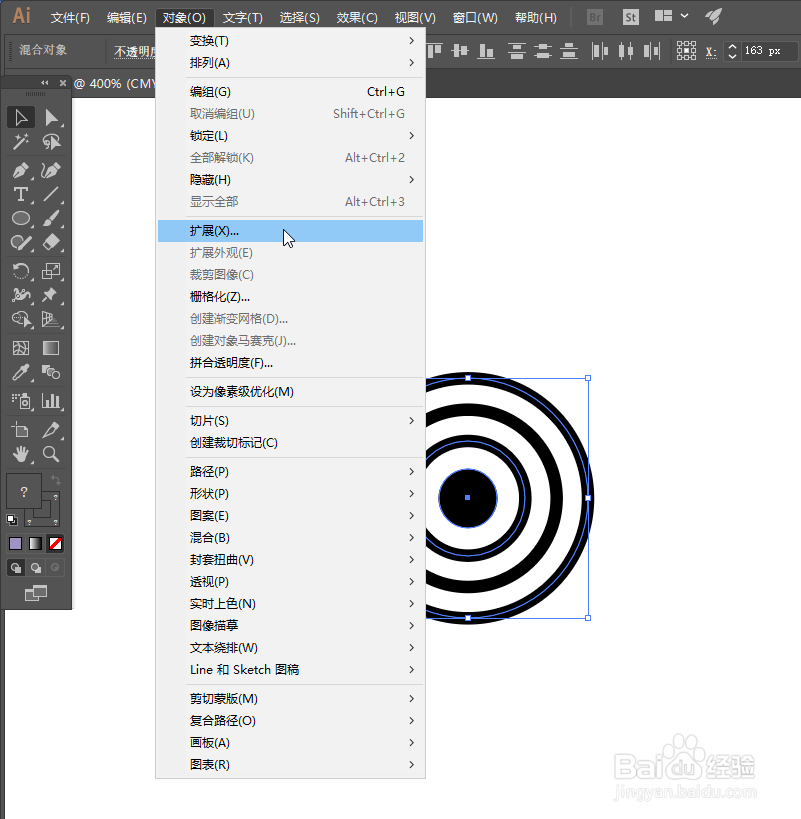Select the Hand tool
801x819 pixels.
(21, 454)
